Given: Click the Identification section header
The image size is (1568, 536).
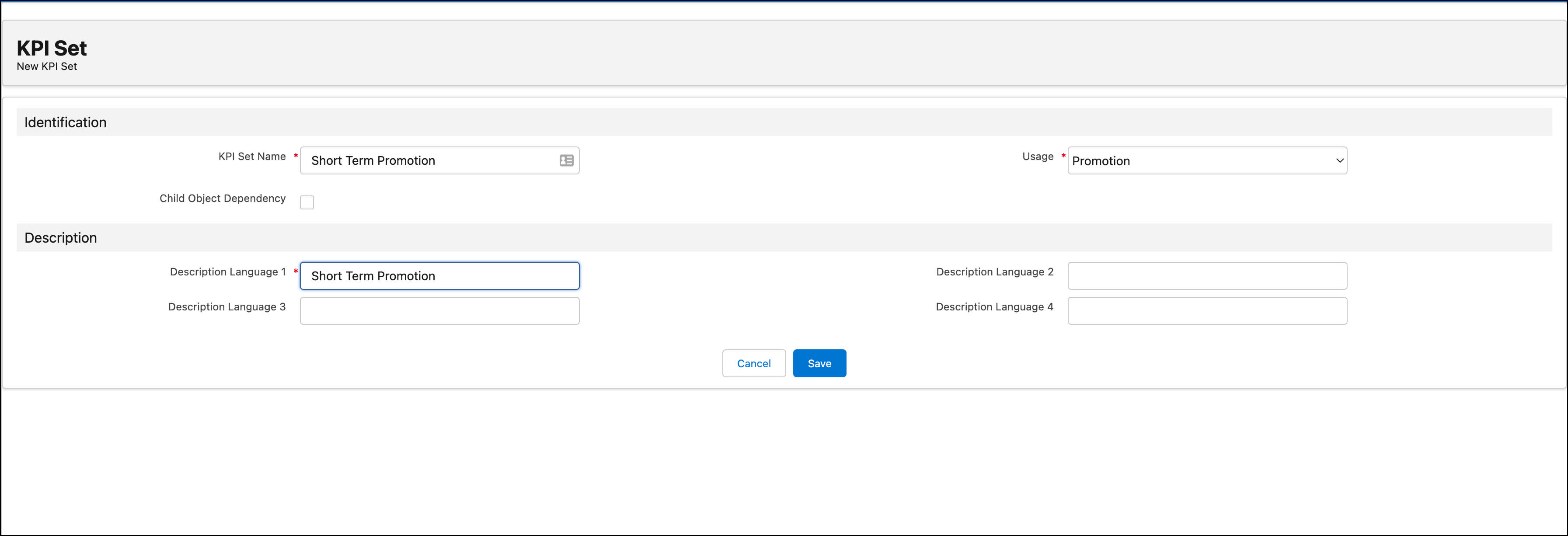Looking at the screenshot, I should pyautogui.click(x=65, y=122).
